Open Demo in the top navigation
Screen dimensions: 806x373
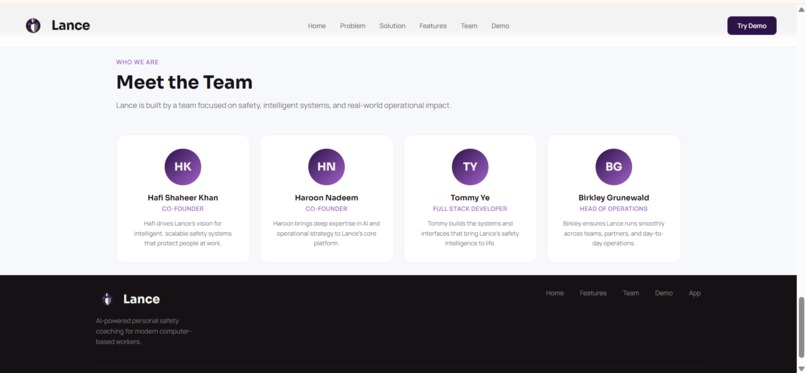pyautogui.click(x=500, y=26)
